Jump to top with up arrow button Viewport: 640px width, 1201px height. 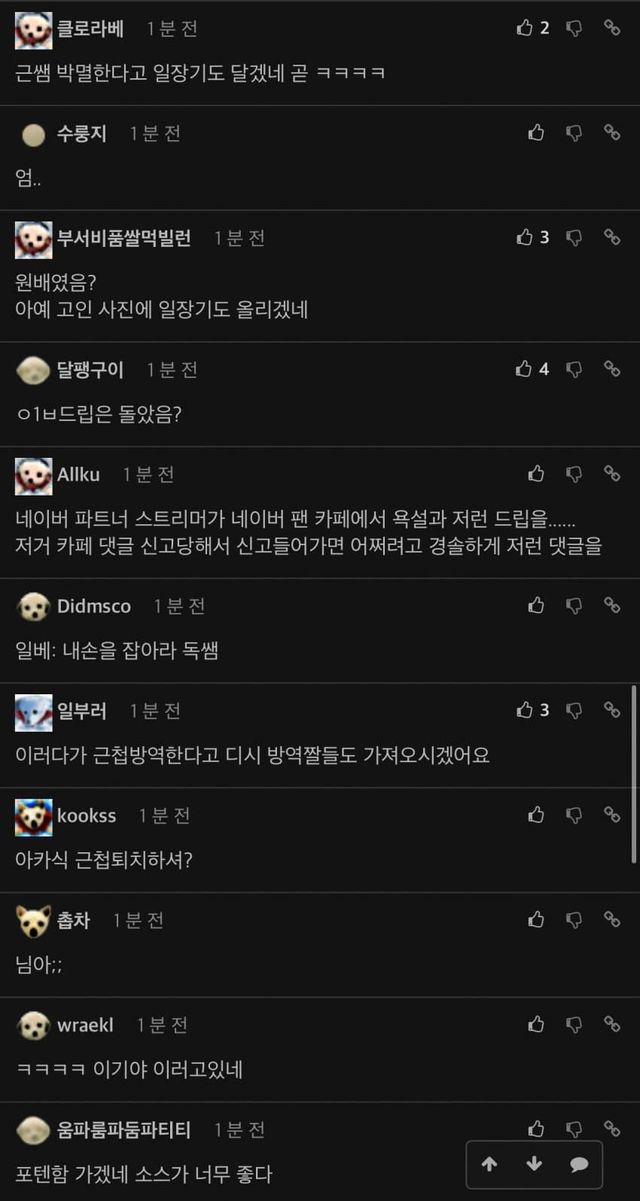point(489,1164)
